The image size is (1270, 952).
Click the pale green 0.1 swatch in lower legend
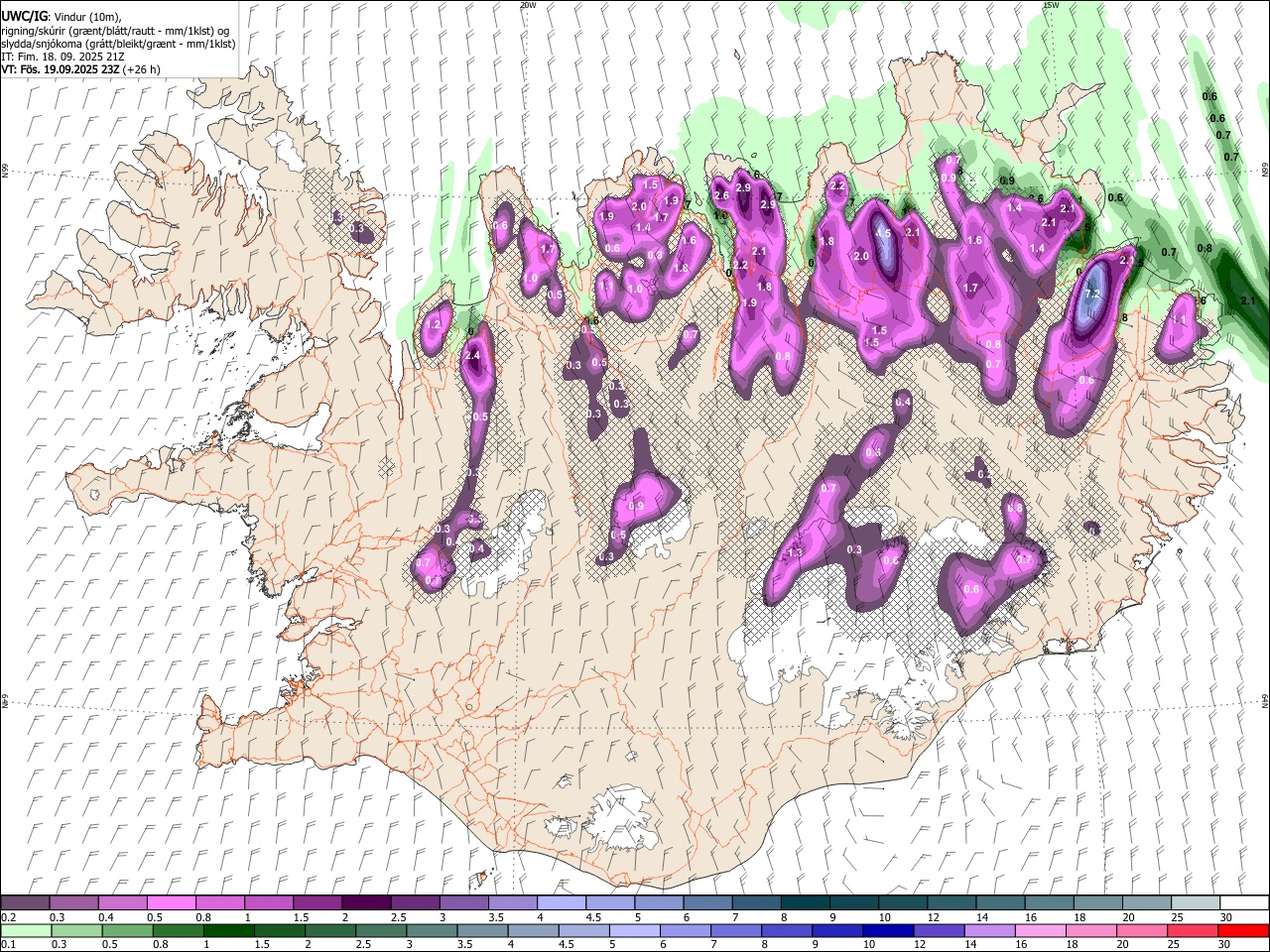click(25, 930)
